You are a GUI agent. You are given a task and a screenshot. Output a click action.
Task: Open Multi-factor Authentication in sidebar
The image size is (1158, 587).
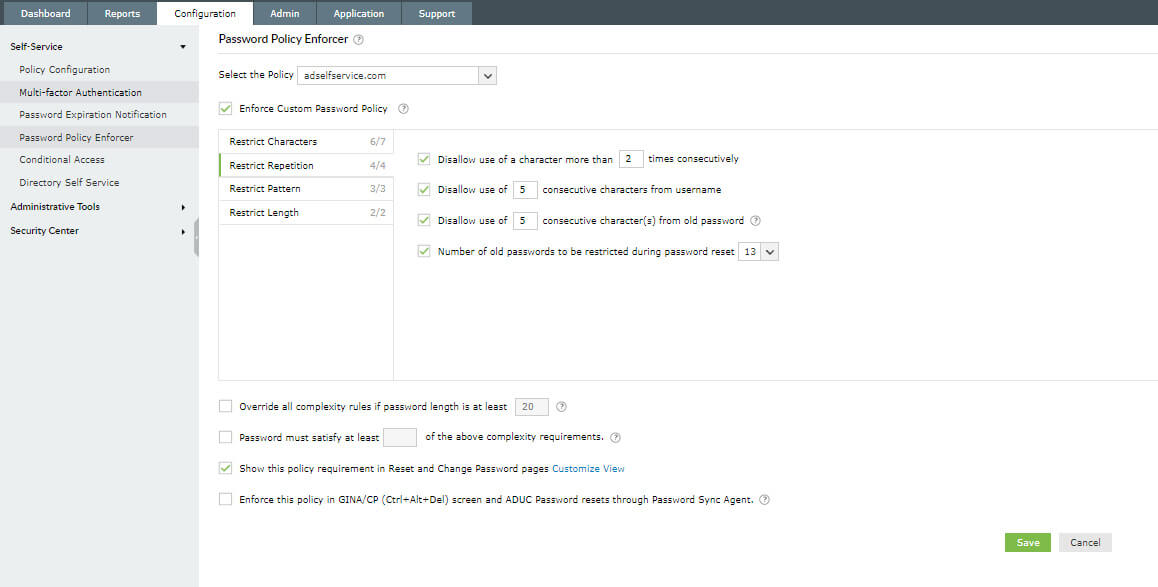pyautogui.click(x=80, y=92)
